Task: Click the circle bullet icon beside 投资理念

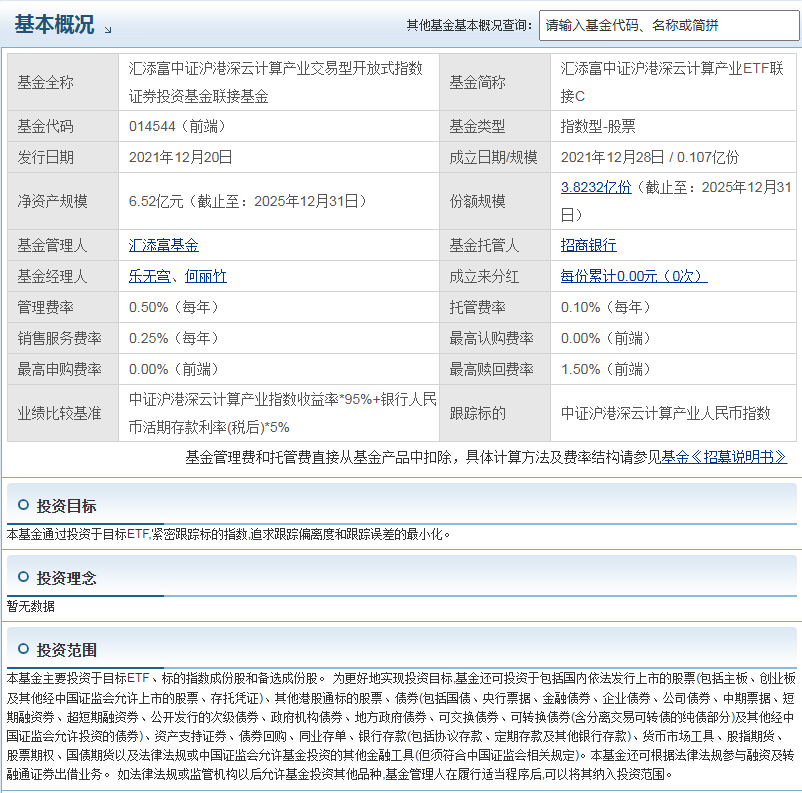Action: [23, 577]
